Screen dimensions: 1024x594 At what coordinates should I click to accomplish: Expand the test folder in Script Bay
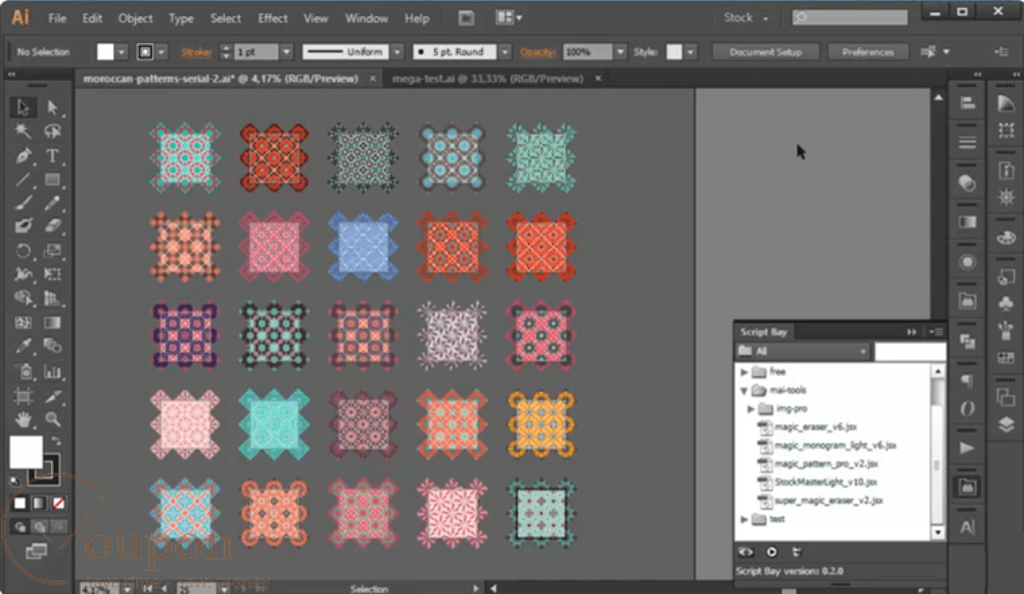coord(744,520)
